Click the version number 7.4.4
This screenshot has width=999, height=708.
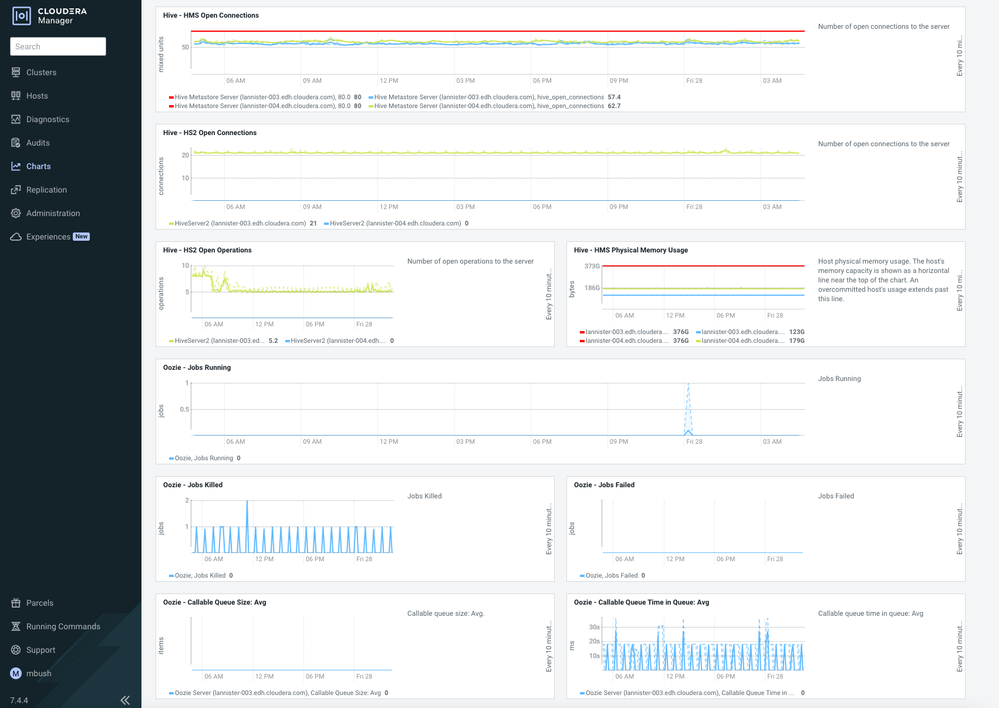click(x=18, y=700)
